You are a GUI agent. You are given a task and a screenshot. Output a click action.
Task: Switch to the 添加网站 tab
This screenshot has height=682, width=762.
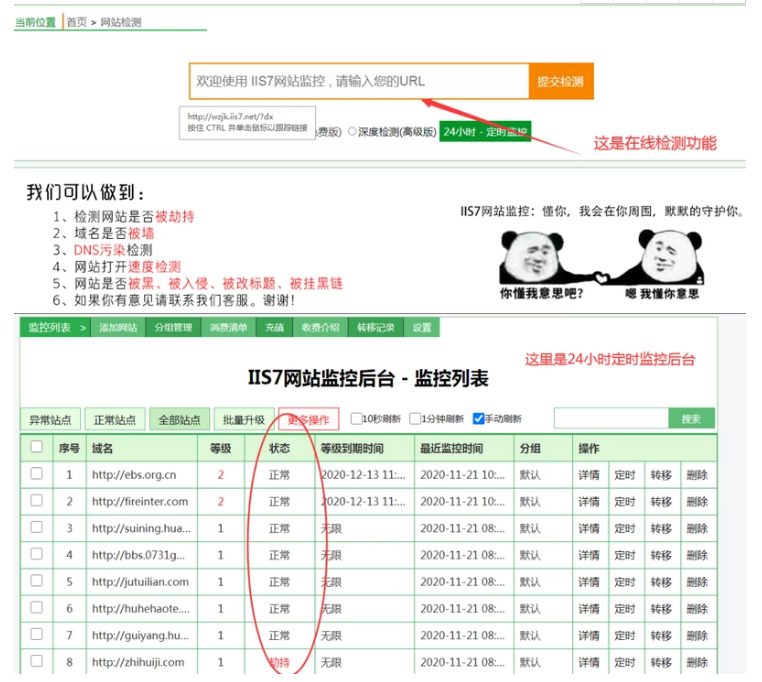(x=118, y=327)
